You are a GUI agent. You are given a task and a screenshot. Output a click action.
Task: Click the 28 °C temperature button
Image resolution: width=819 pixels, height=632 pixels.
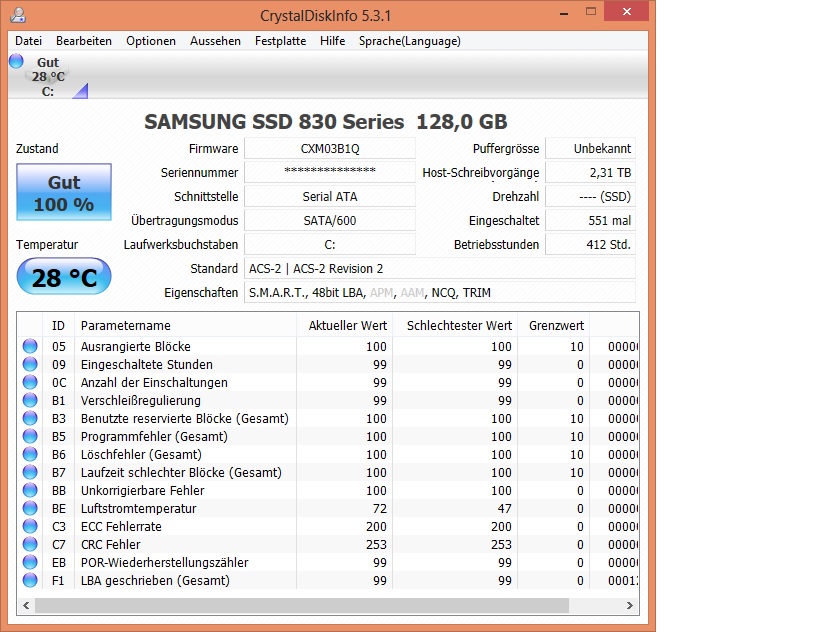64,276
